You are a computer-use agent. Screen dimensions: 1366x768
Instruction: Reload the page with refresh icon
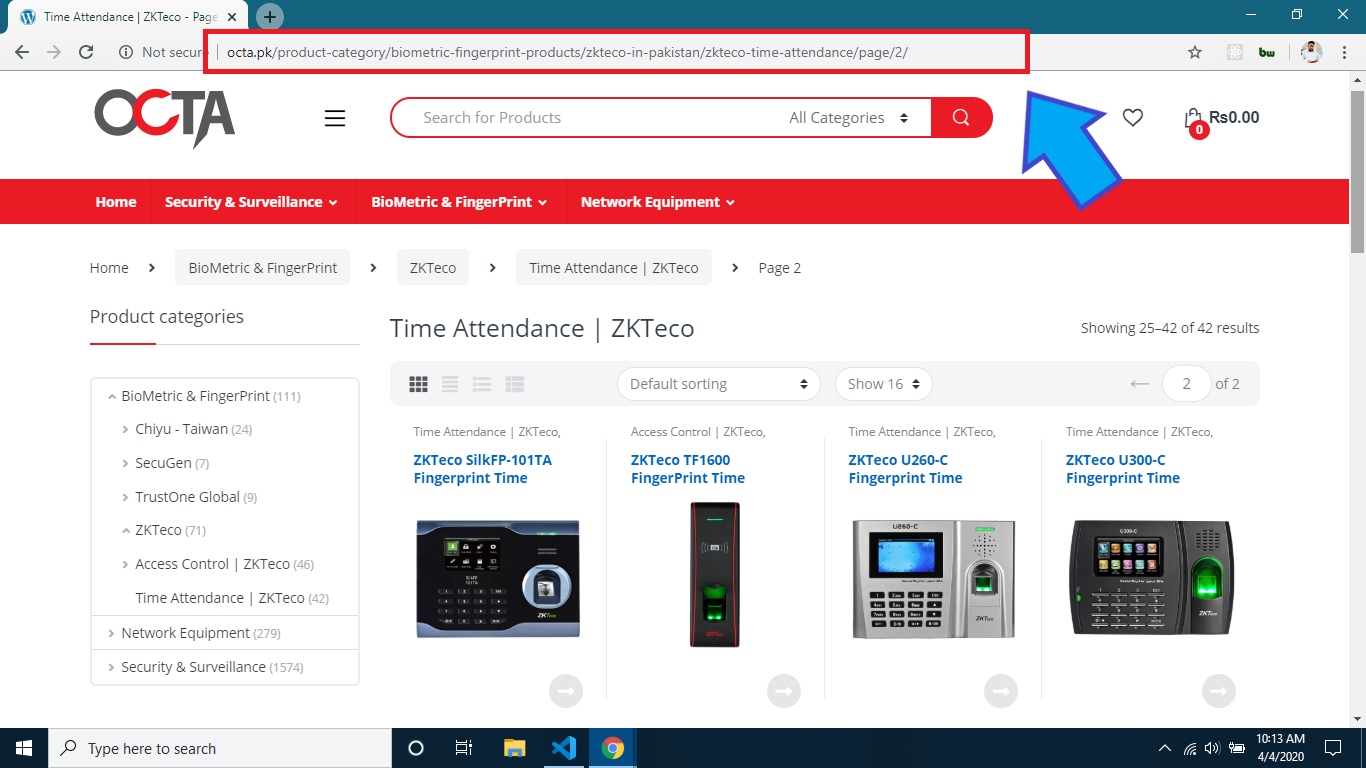86,52
